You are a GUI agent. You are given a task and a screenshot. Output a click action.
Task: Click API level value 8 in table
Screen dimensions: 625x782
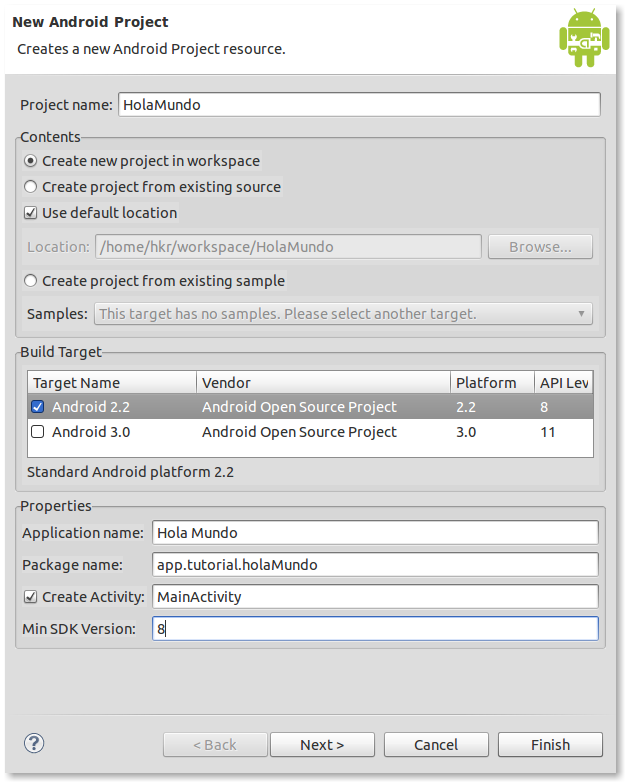[544, 407]
